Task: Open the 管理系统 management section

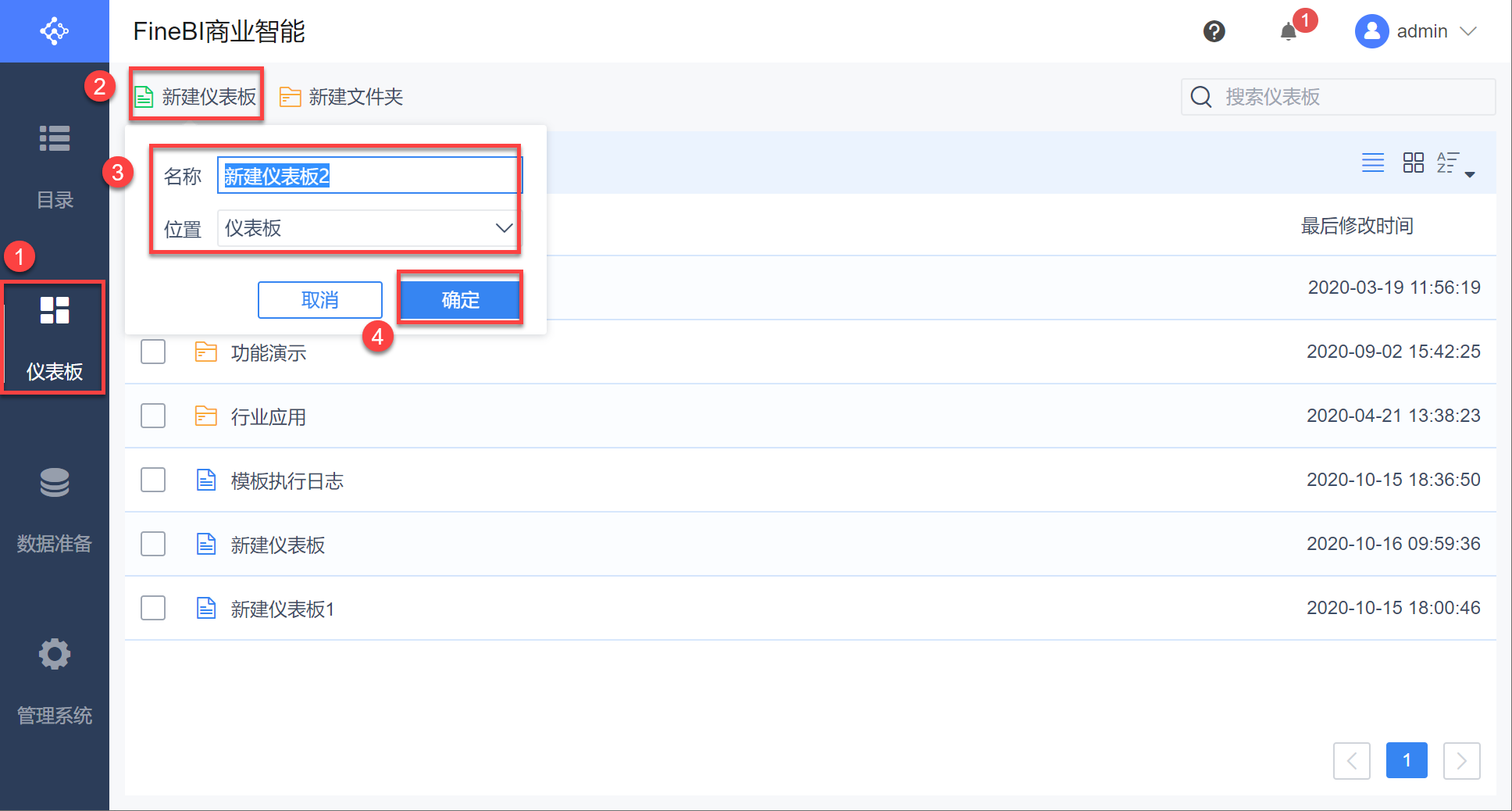Action: [x=55, y=681]
